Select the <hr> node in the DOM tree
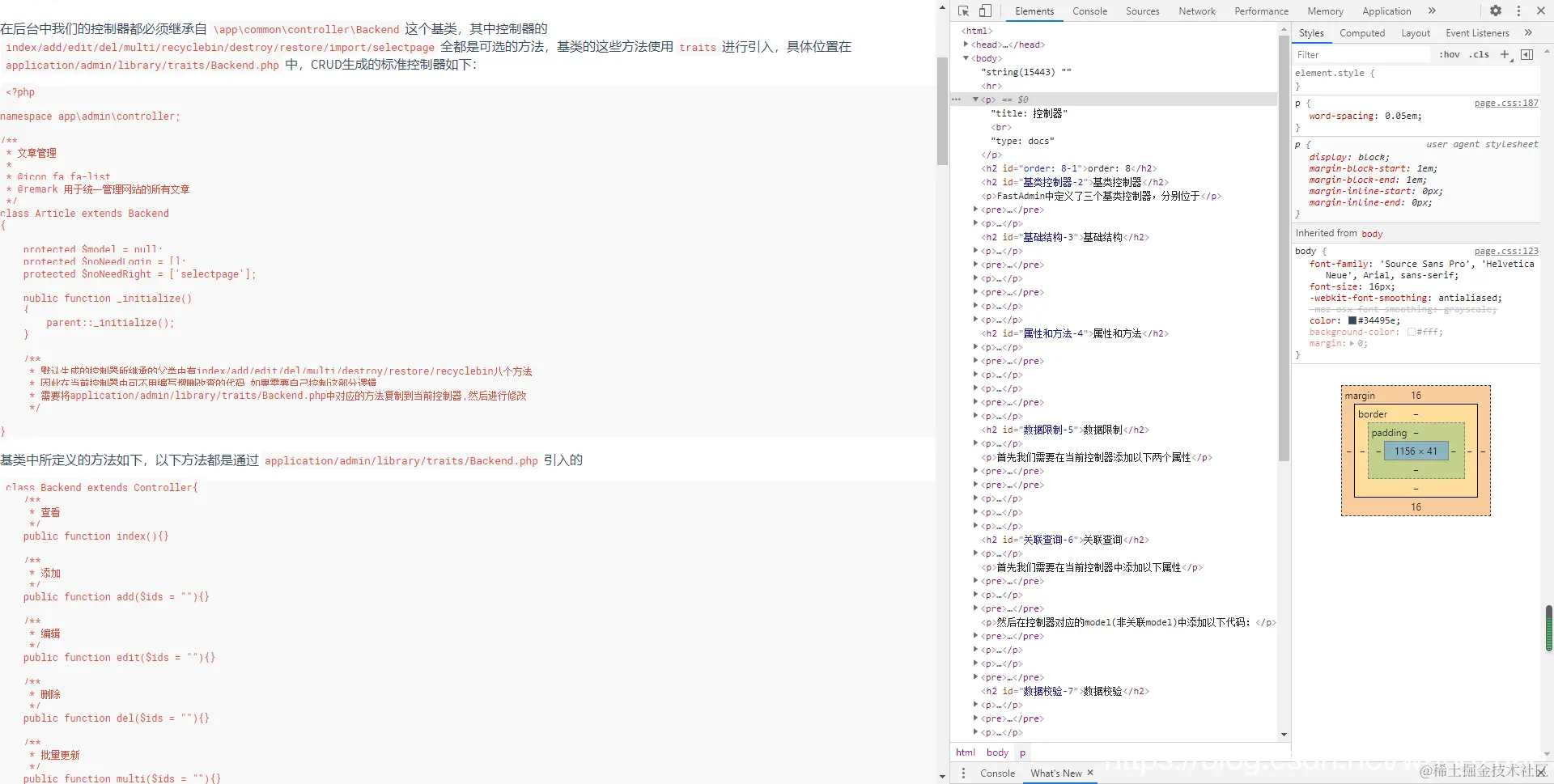 coord(991,86)
